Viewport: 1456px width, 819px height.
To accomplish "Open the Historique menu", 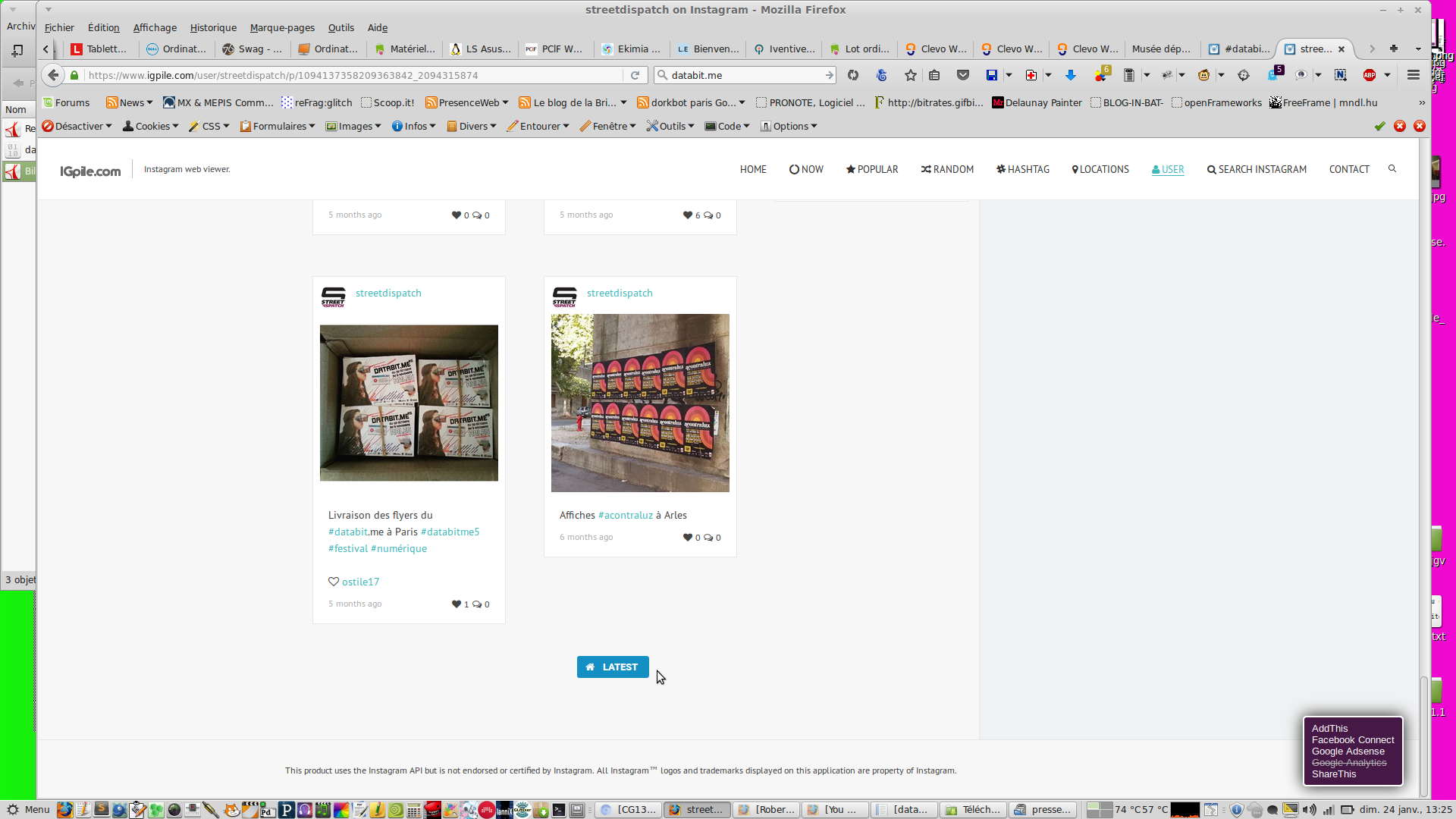I will pyautogui.click(x=213, y=28).
